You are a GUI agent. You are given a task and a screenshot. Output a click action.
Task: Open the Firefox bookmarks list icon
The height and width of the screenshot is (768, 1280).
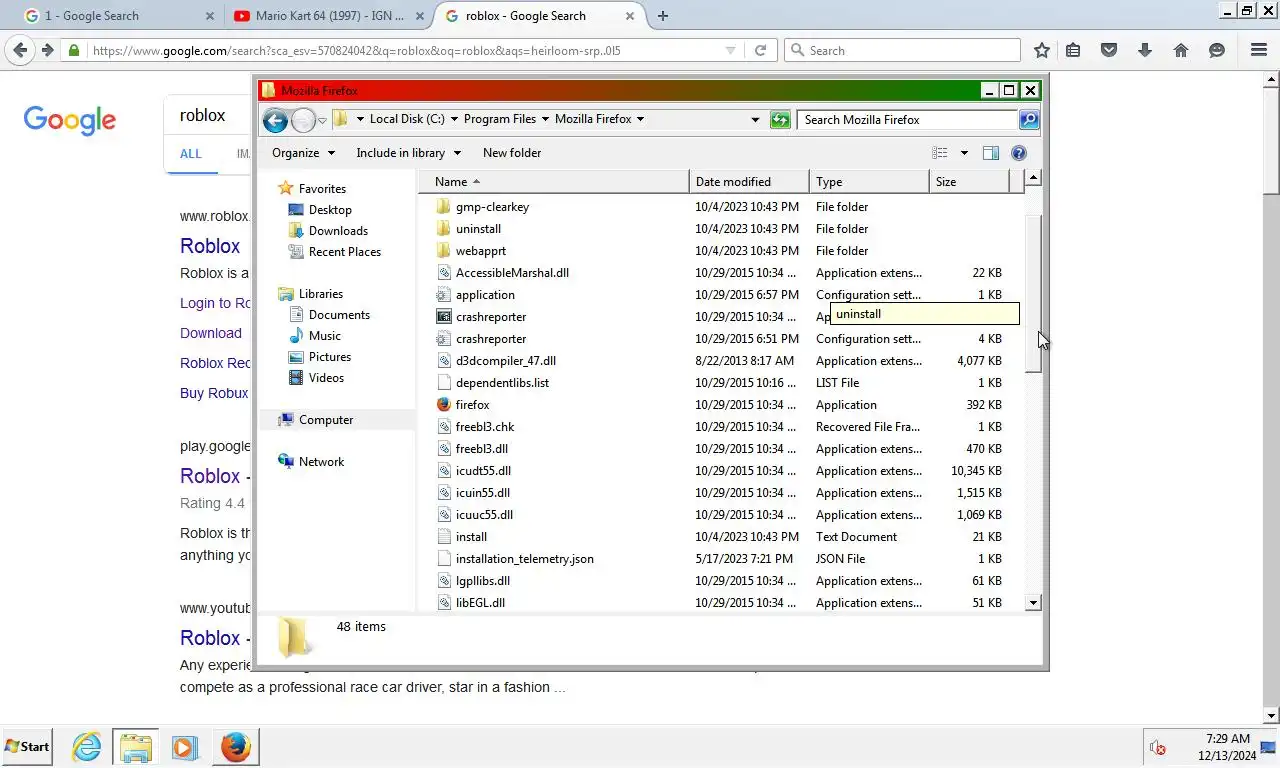1073,50
